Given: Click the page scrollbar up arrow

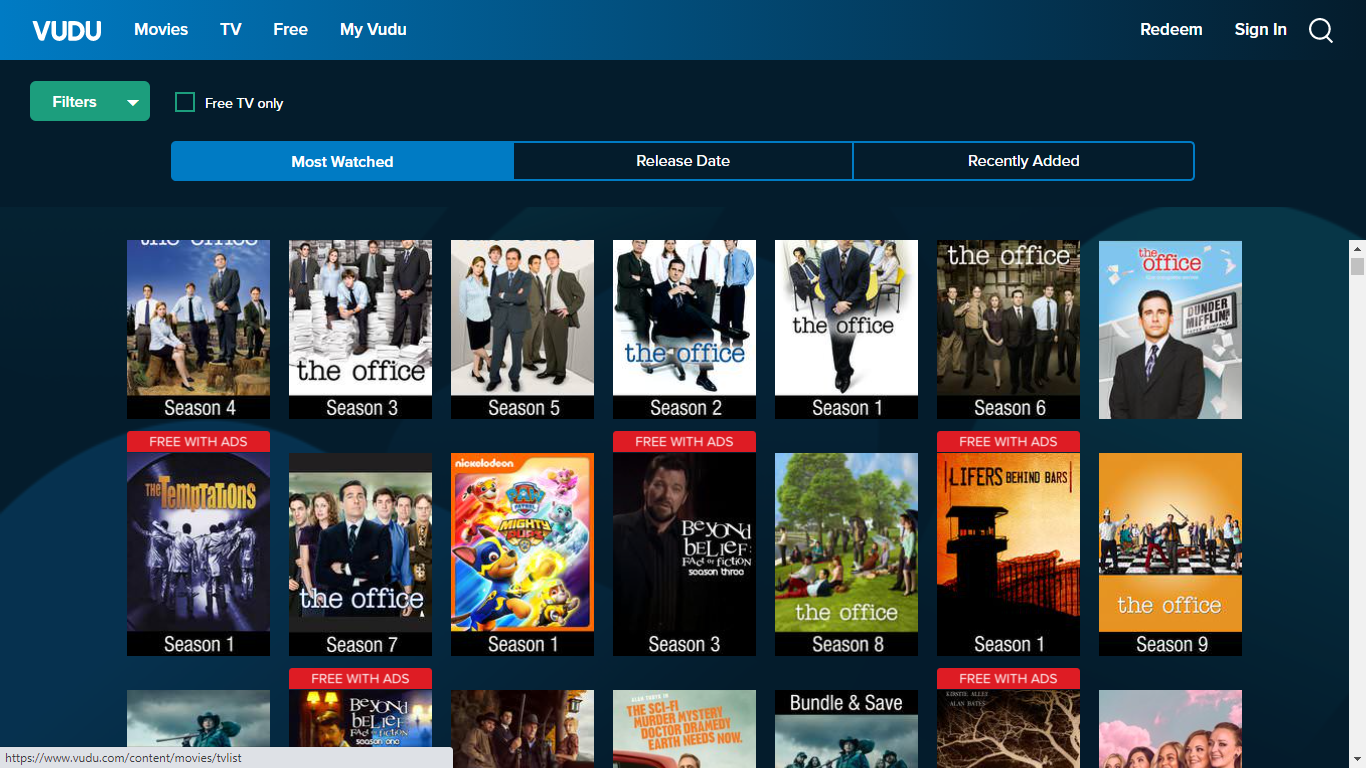Looking at the screenshot, I should click(x=1357, y=248).
